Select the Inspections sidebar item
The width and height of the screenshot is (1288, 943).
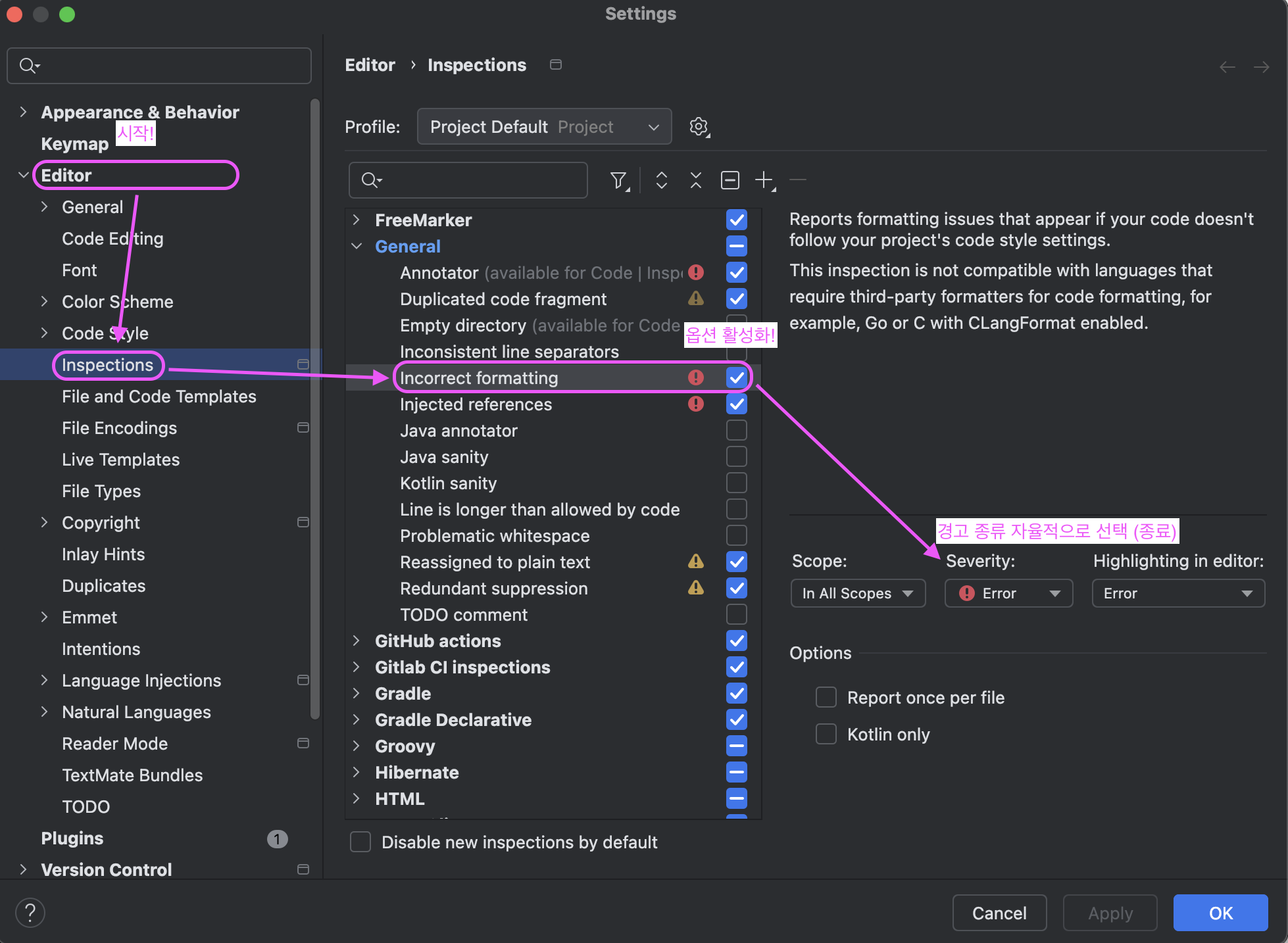(x=107, y=365)
